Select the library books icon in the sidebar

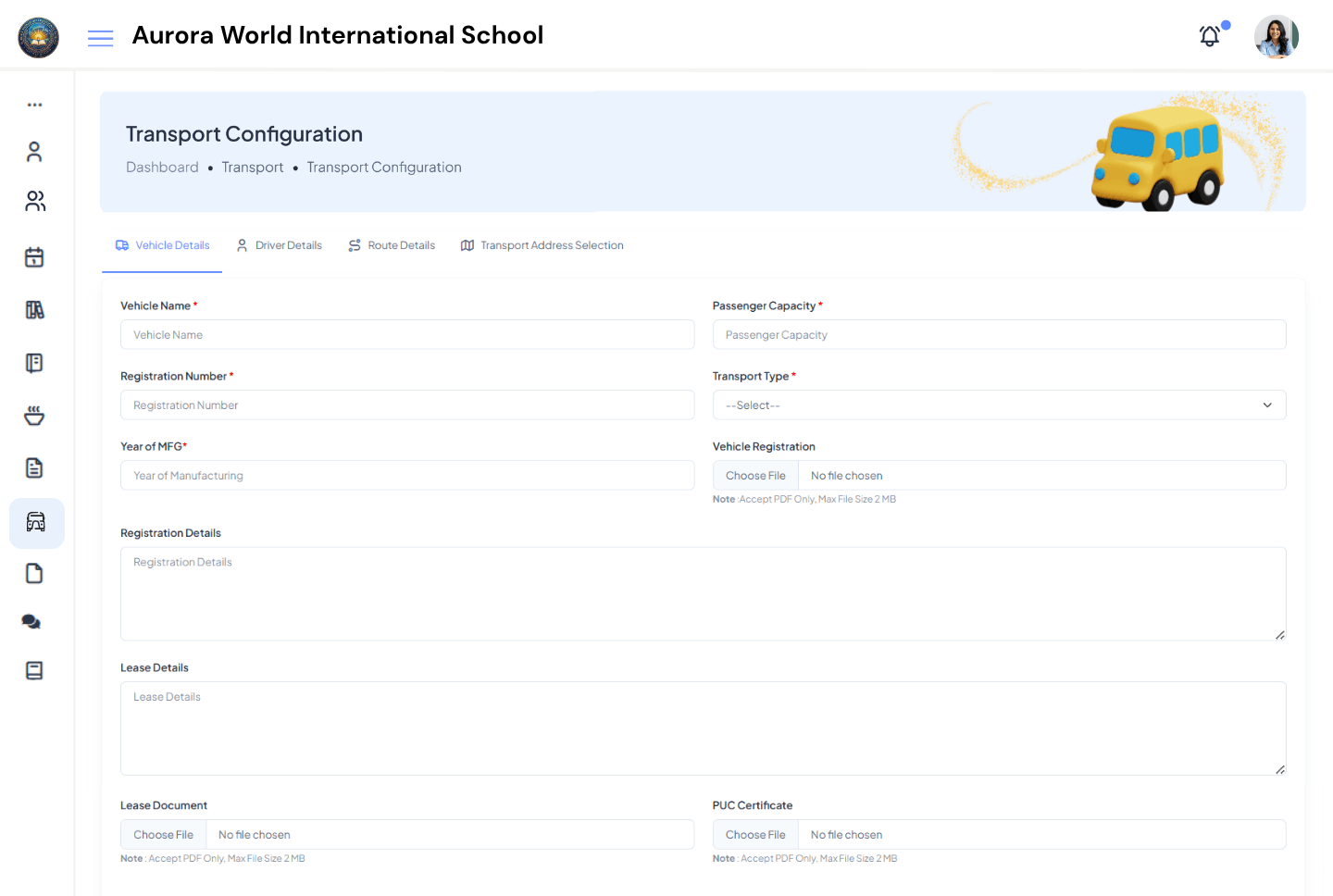click(34, 309)
